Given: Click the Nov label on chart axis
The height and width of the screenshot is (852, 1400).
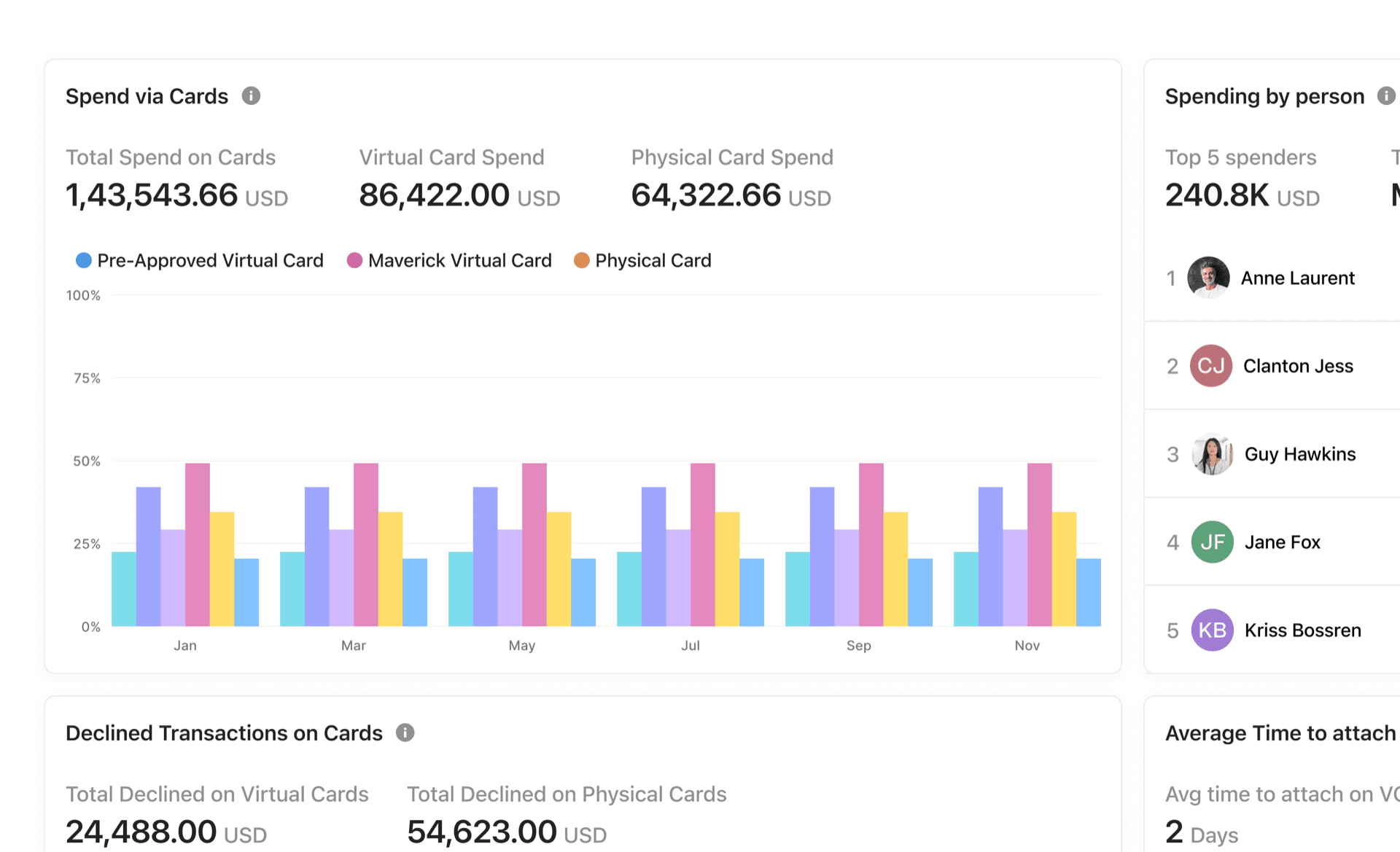Looking at the screenshot, I should tap(1027, 646).
